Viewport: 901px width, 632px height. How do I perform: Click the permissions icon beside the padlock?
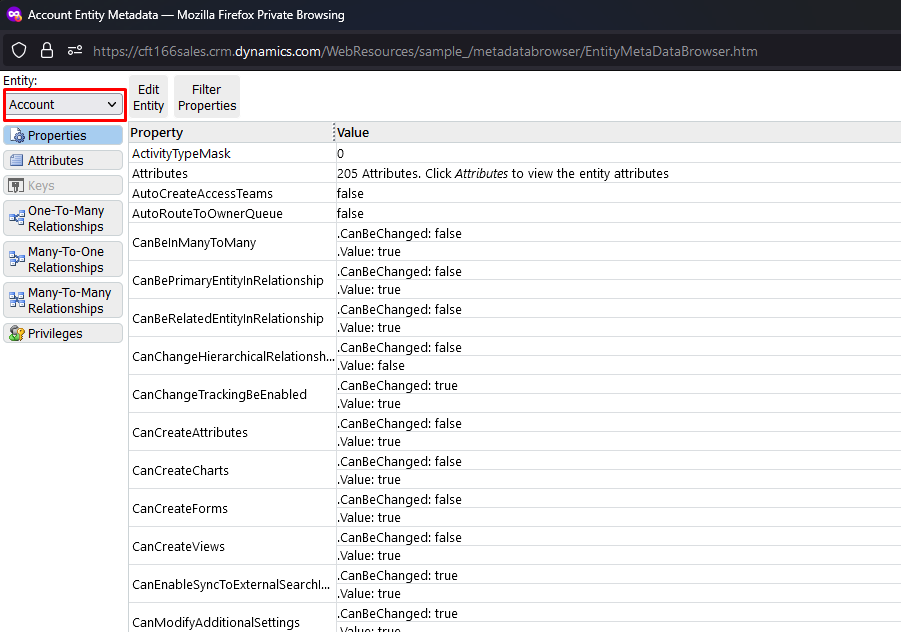tap(75, 50)
